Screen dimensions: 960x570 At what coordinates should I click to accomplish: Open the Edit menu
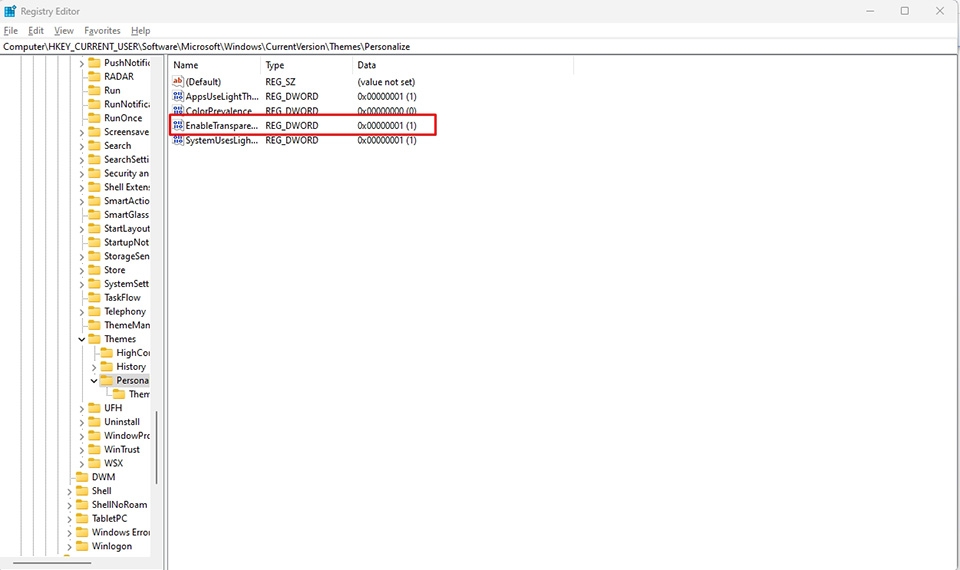[36, 31]
